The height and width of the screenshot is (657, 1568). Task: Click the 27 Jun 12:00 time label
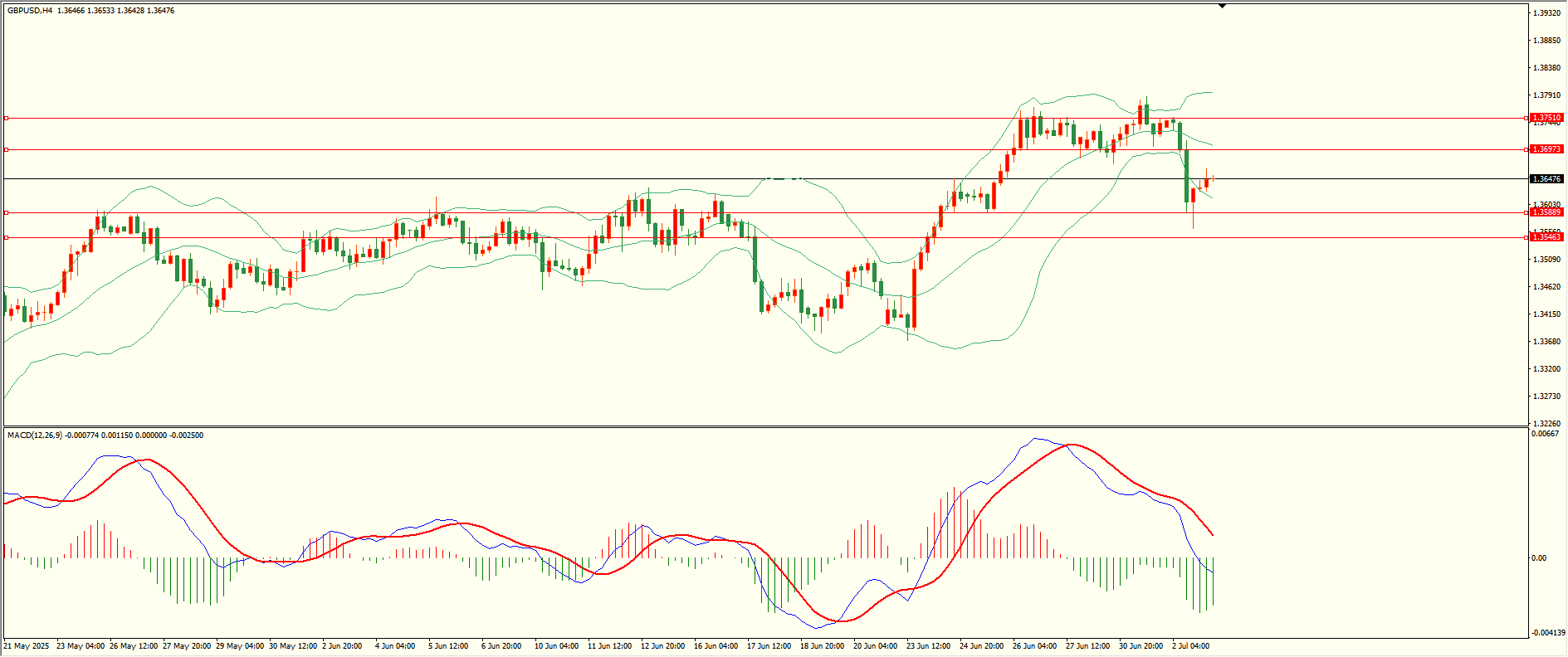(x=1088, y=646)
